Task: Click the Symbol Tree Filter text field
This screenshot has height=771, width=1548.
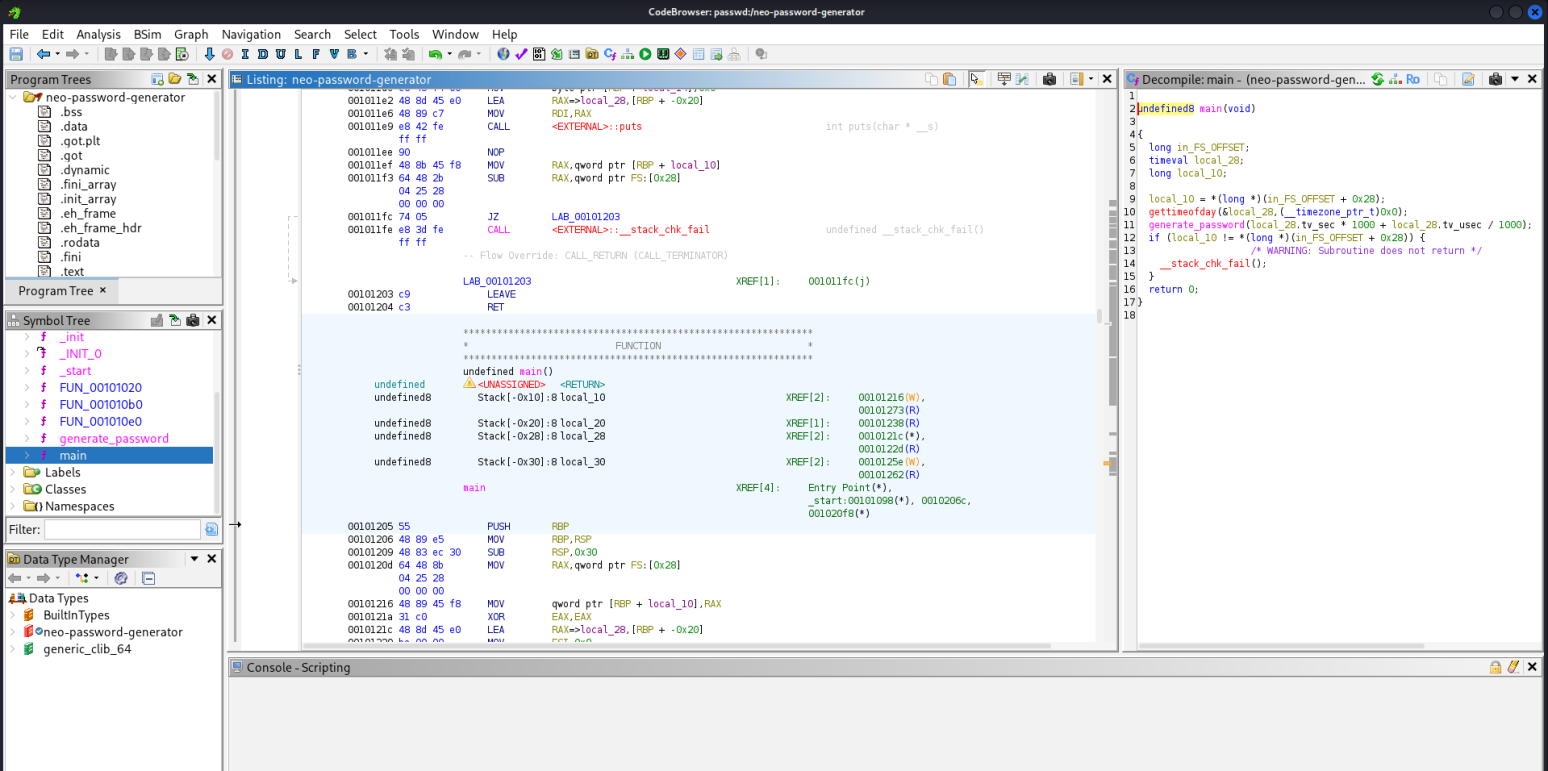Action: 122,529
